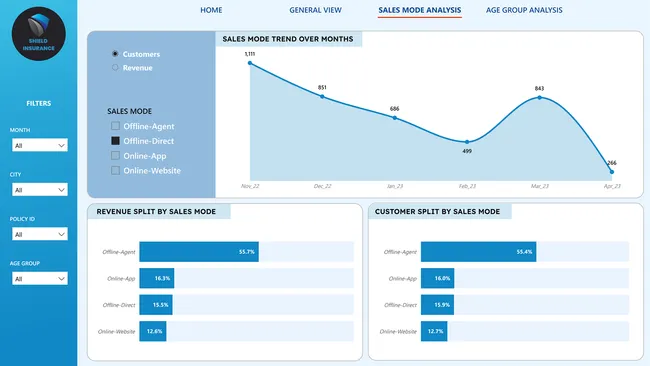Viewport: 650px width, 366px height.
Task: Click the SALES MODE slicer heading
Action: coord(129,111)
